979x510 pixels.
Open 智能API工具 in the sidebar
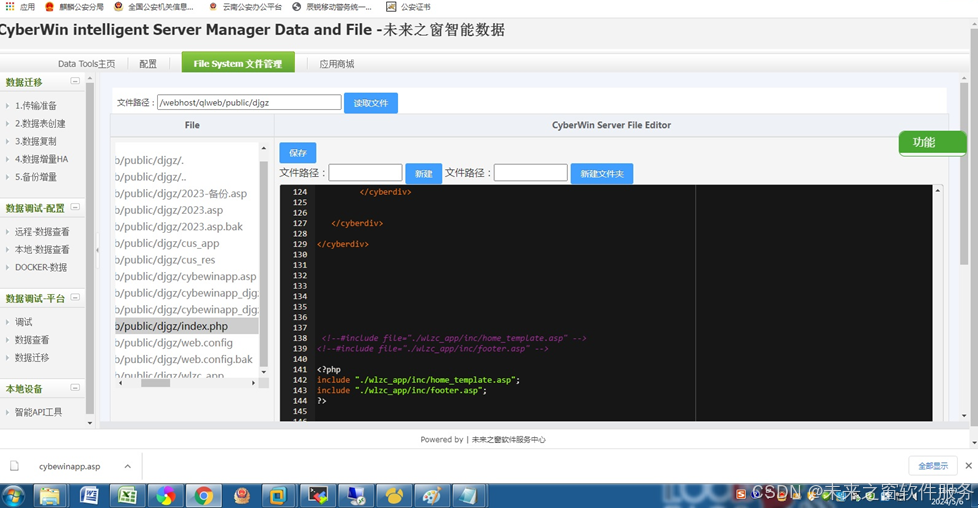[x=38, y=412]
